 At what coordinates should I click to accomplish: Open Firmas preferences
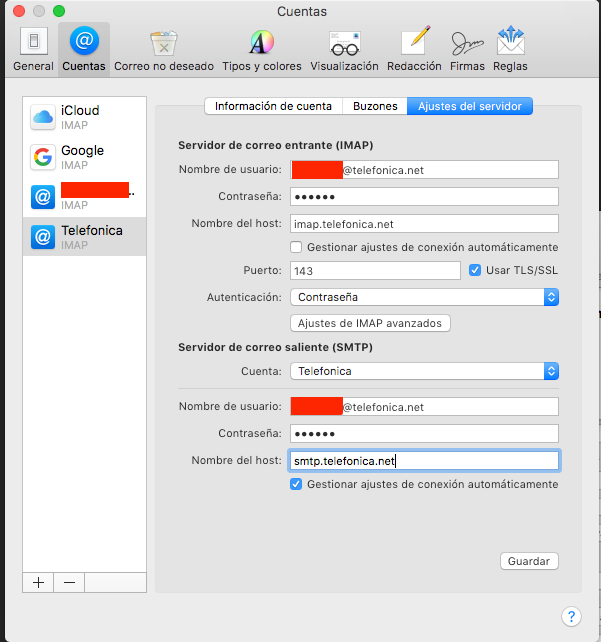point(465,49)
